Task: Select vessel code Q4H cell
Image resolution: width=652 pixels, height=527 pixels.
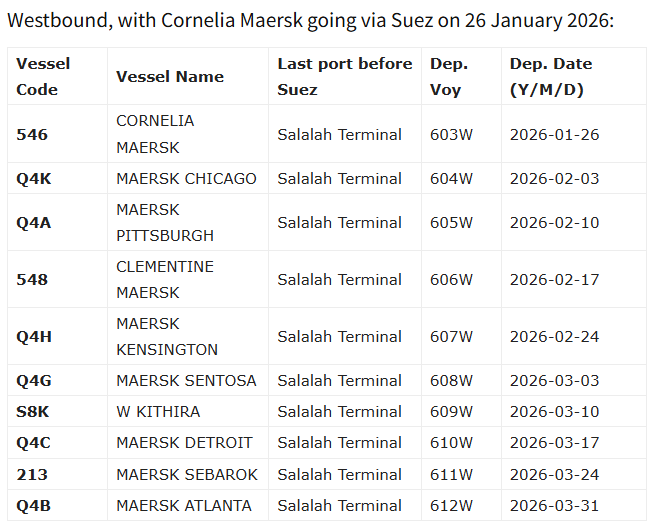Action: (33, 336)
